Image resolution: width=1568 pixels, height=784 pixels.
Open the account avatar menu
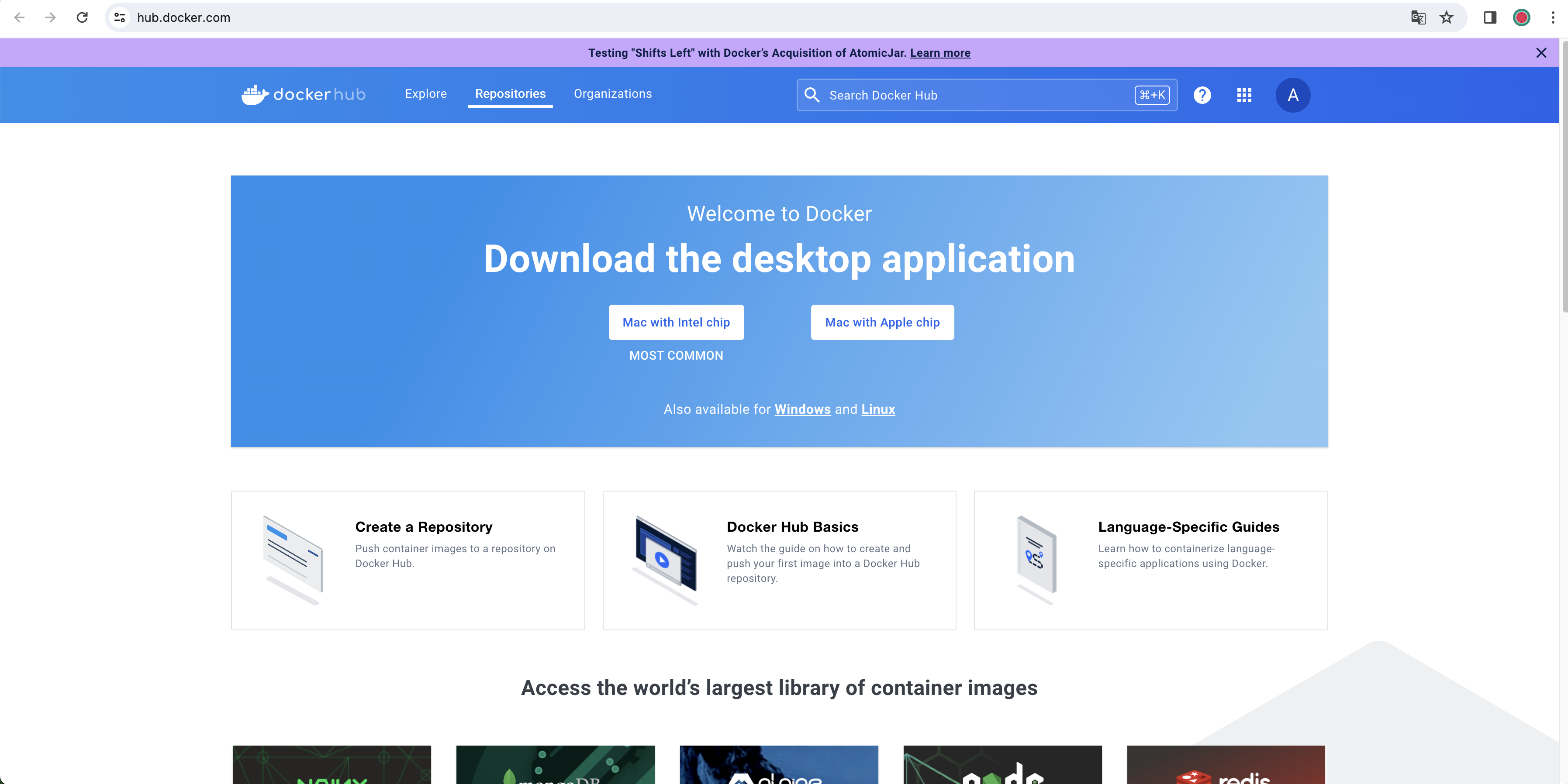tap(1292, 95)
